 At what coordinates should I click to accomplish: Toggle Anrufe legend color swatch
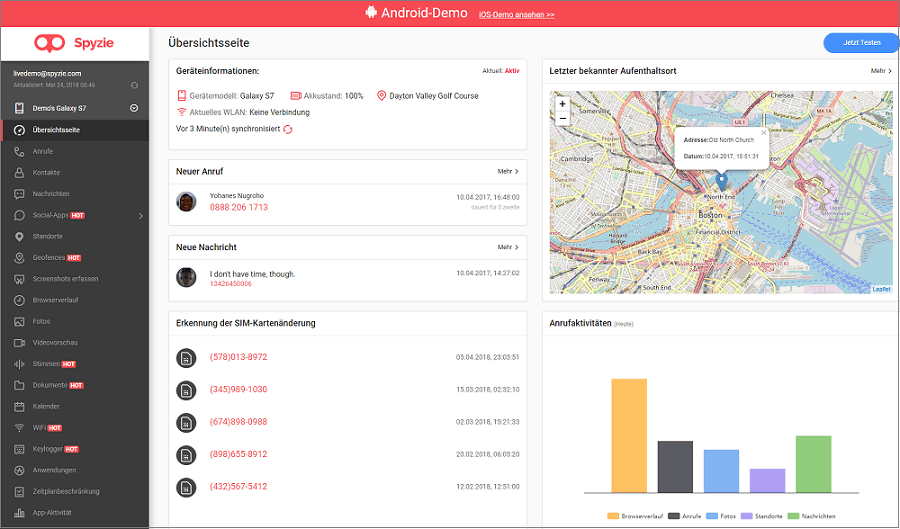click(674, 516)
